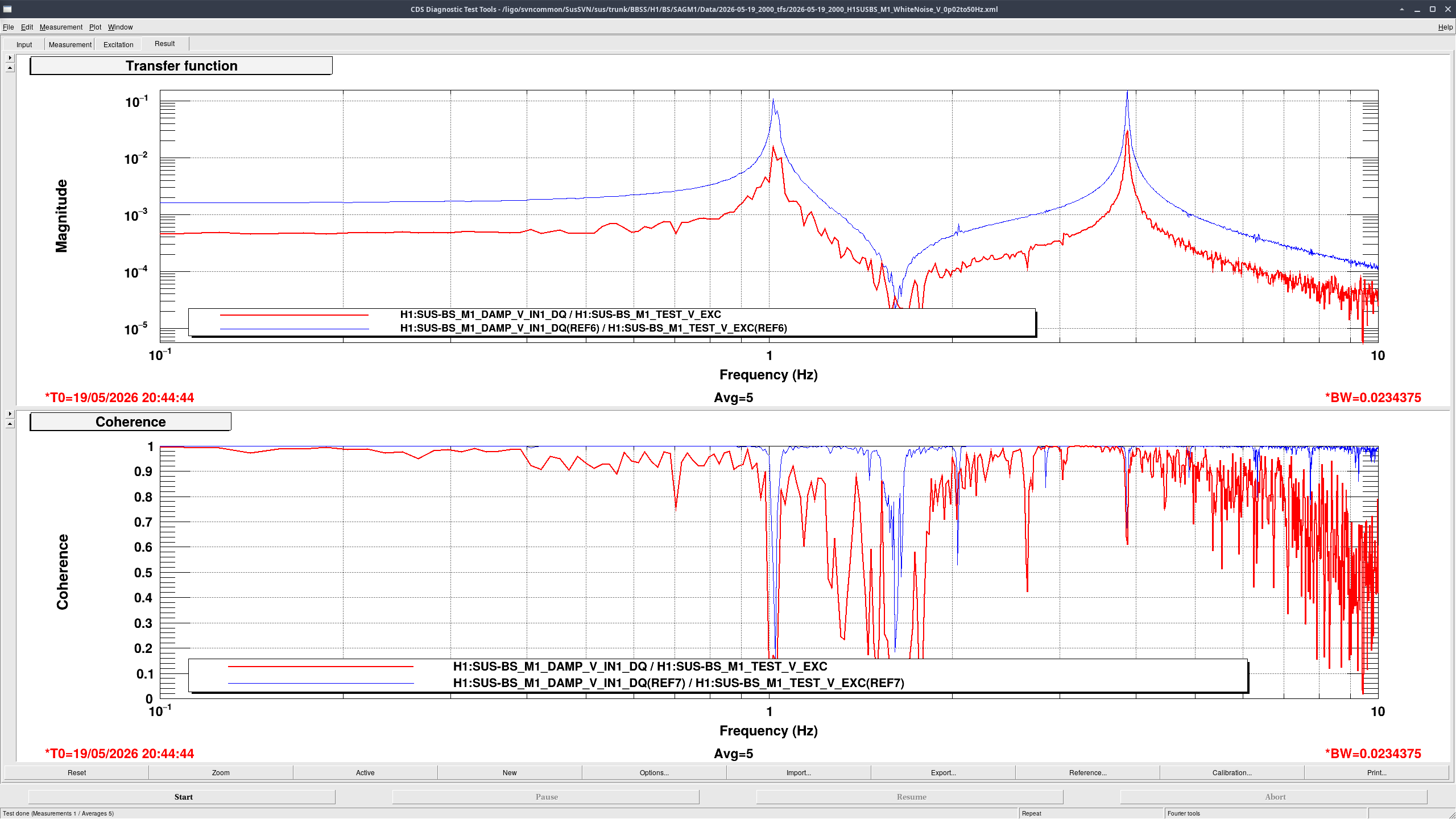Collapse up-arrow beside Coherence plot
The image size is (1456, 819).
point(10,424)
